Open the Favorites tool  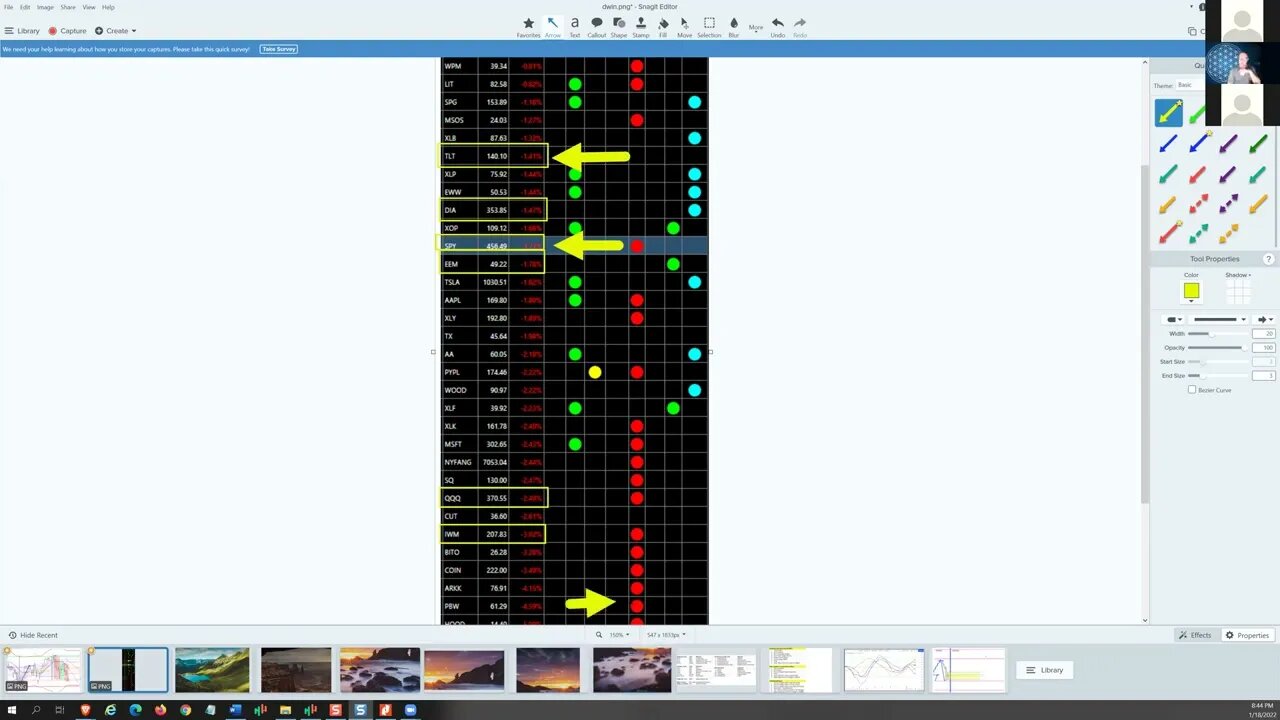tap(528, 27)
